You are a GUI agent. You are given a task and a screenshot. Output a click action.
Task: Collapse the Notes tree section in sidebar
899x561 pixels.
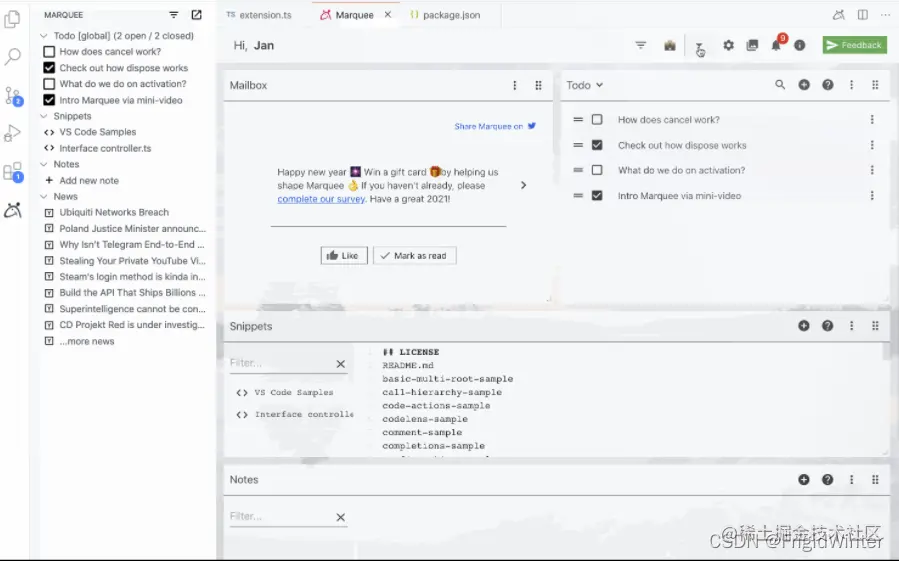pyautogui.click(x=44, y=164)
